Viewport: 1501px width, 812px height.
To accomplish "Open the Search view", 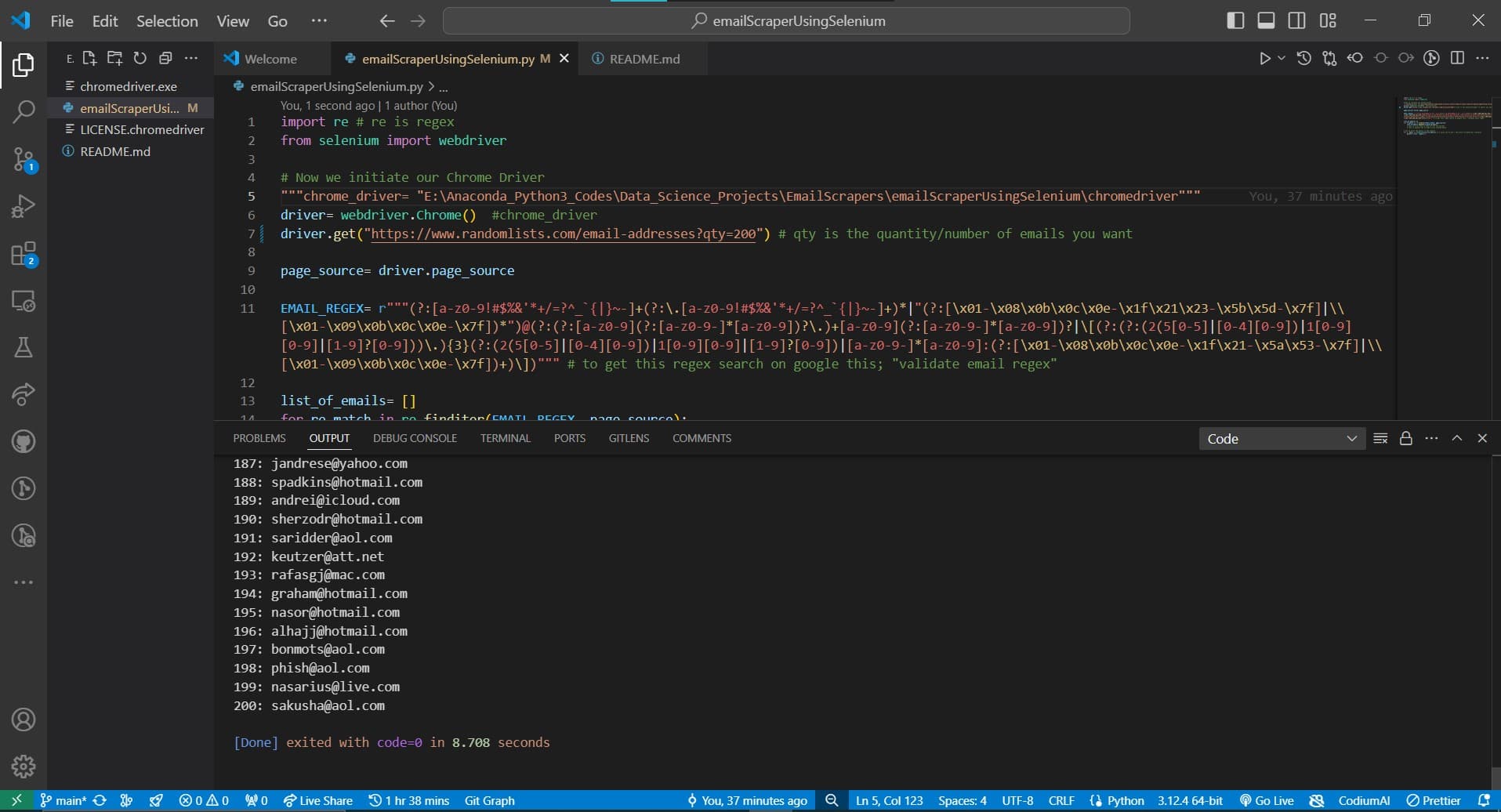I will pos(24,112).
